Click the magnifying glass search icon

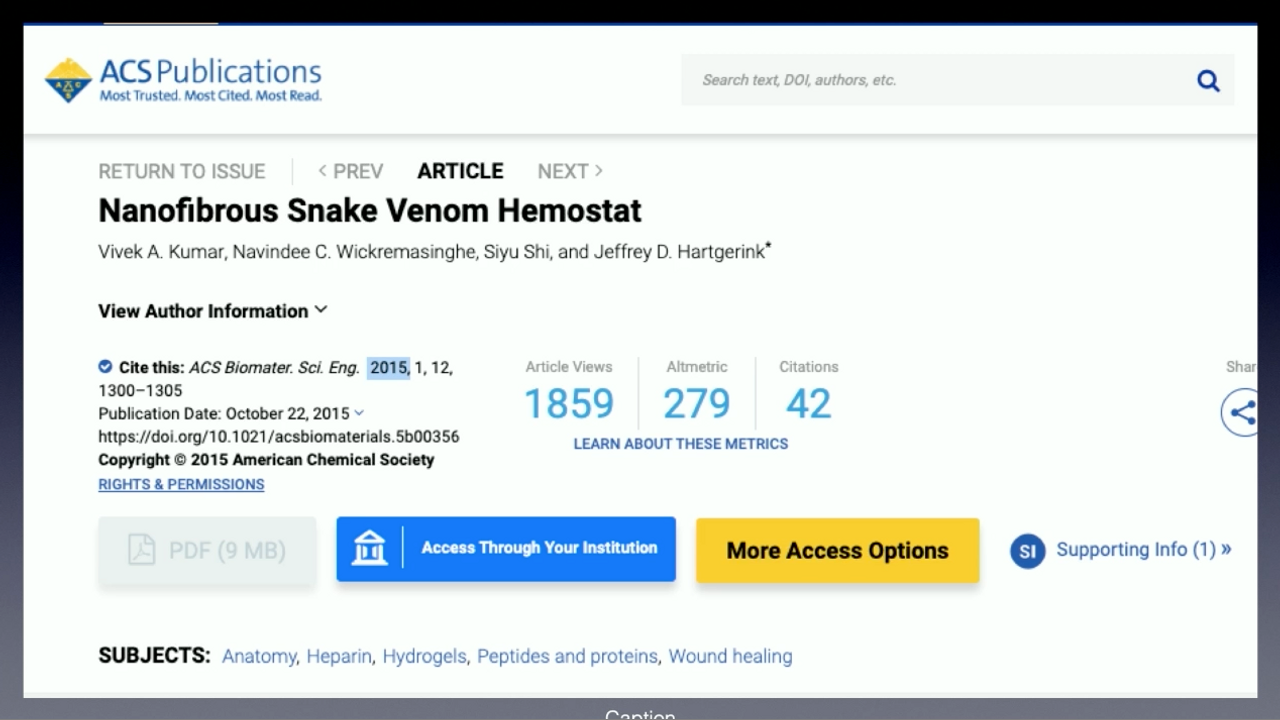(1208, 81)
